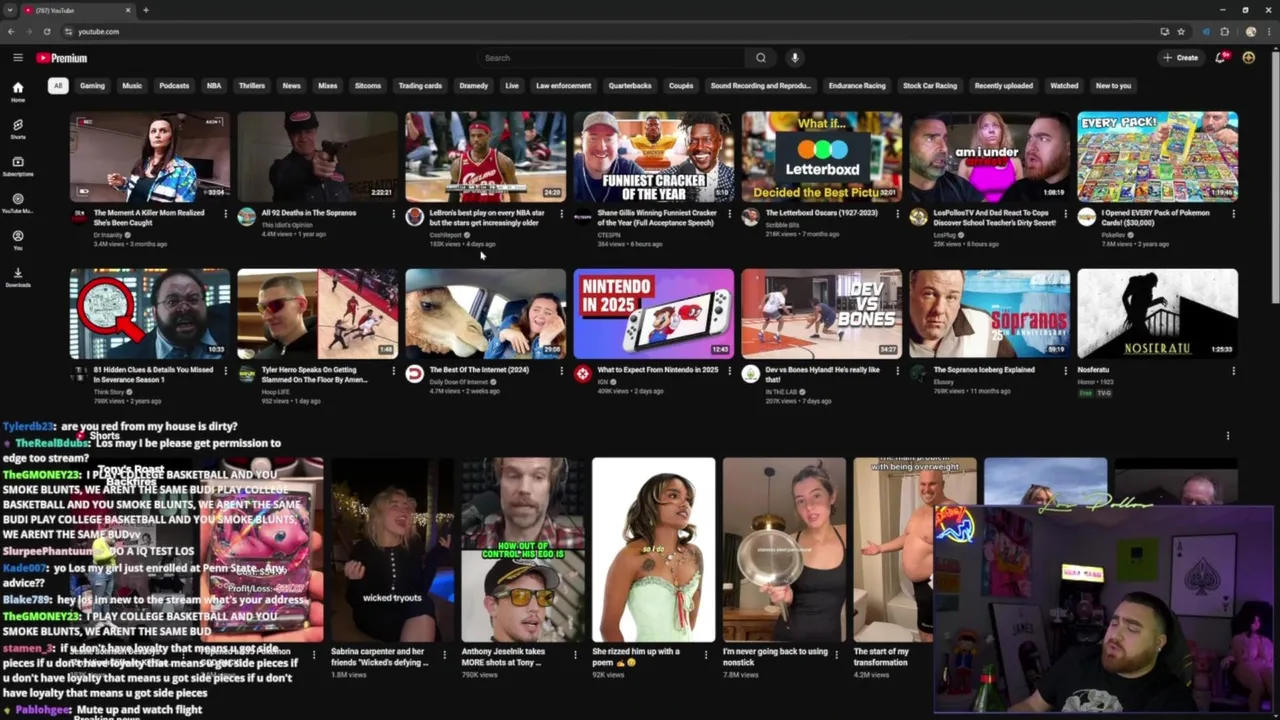Play the Dev vs Bones thumbnail
The height and width of the screenshot is (720, 1280).
(821, 313)
